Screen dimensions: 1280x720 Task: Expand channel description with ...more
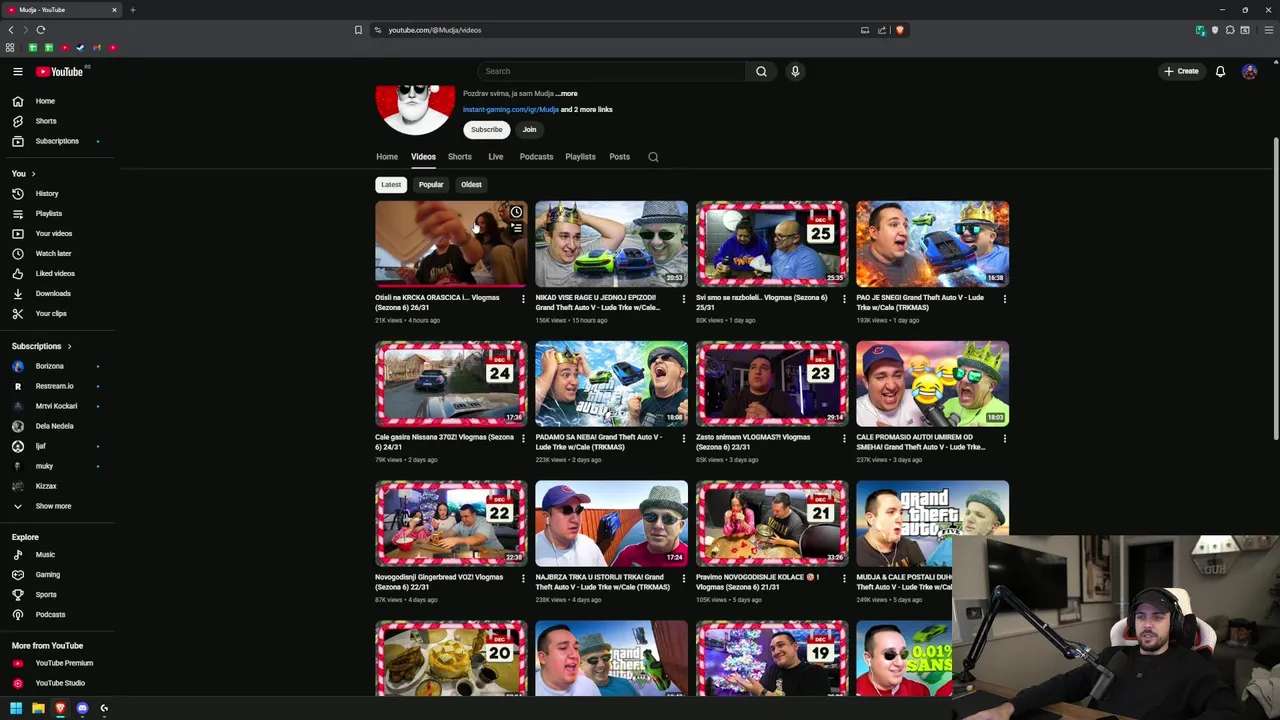pos(567,93)
